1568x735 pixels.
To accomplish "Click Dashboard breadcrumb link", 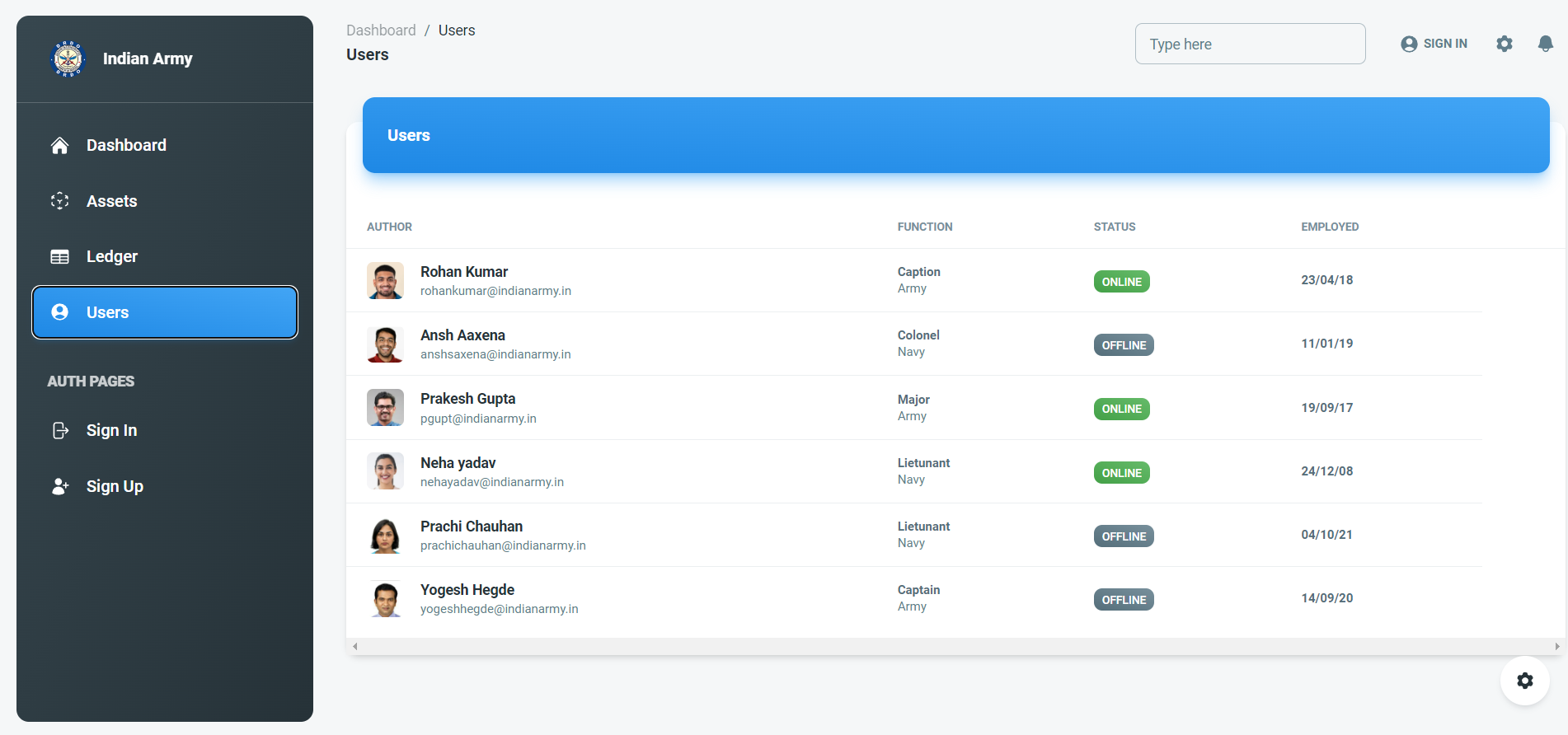I will (x=381, y=30).
